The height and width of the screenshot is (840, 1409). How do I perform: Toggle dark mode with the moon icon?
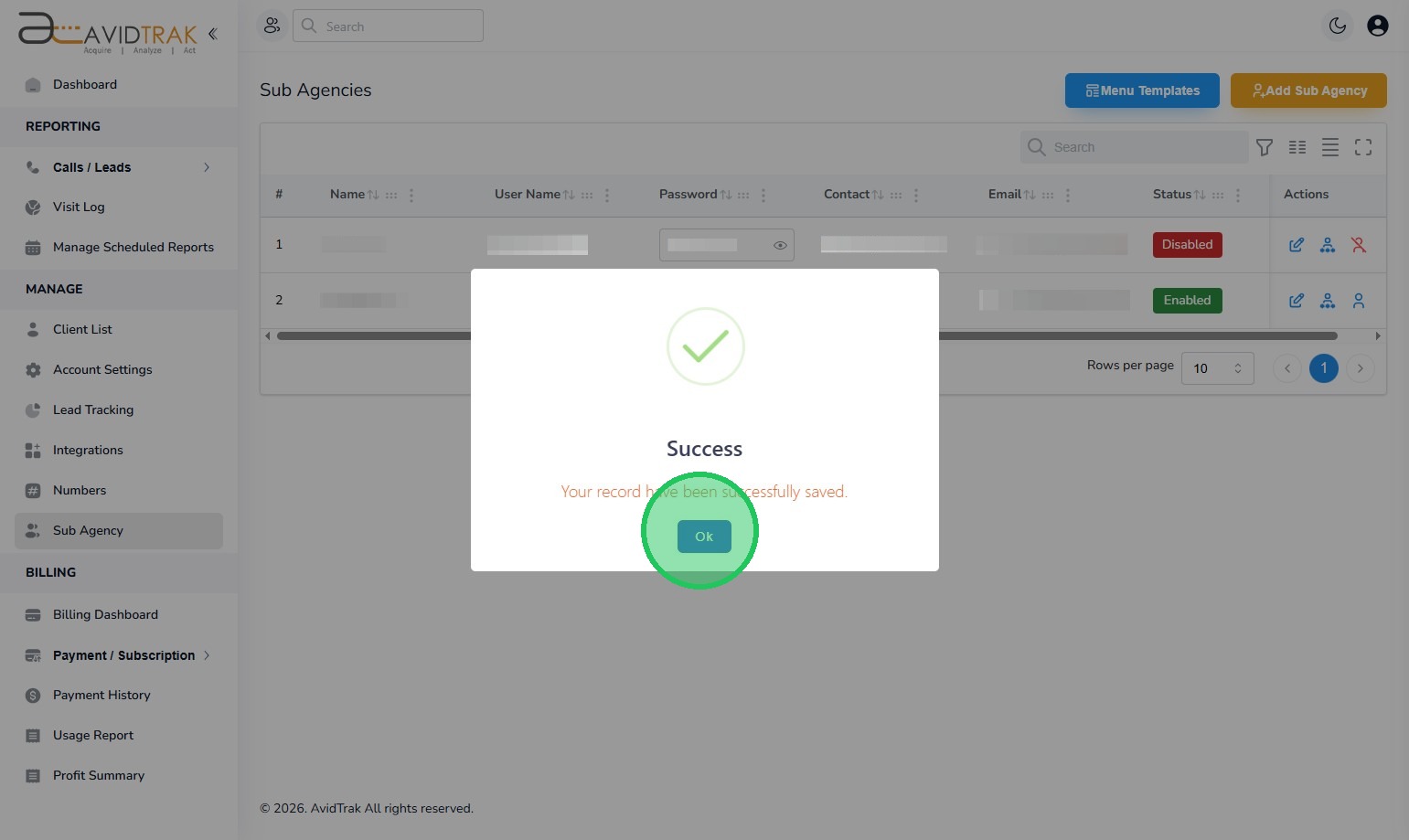click(x=1338, y=26)
